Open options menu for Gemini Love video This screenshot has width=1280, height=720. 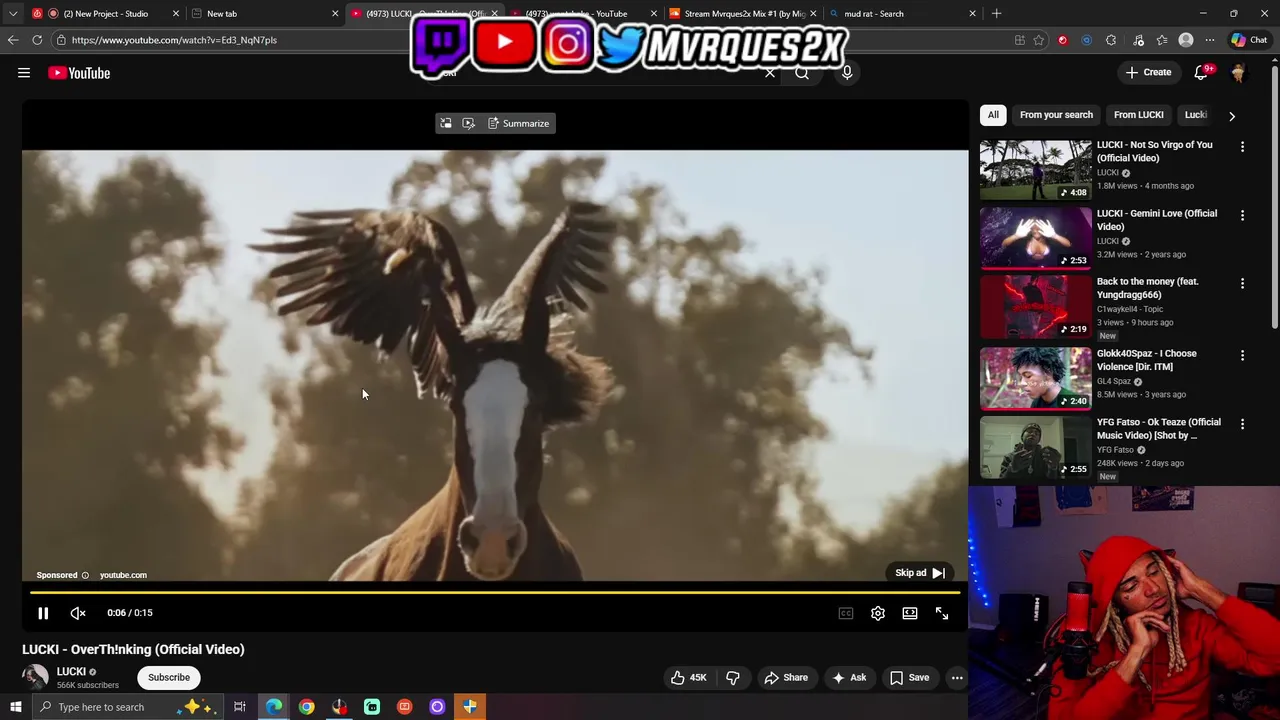(1242, 215)
